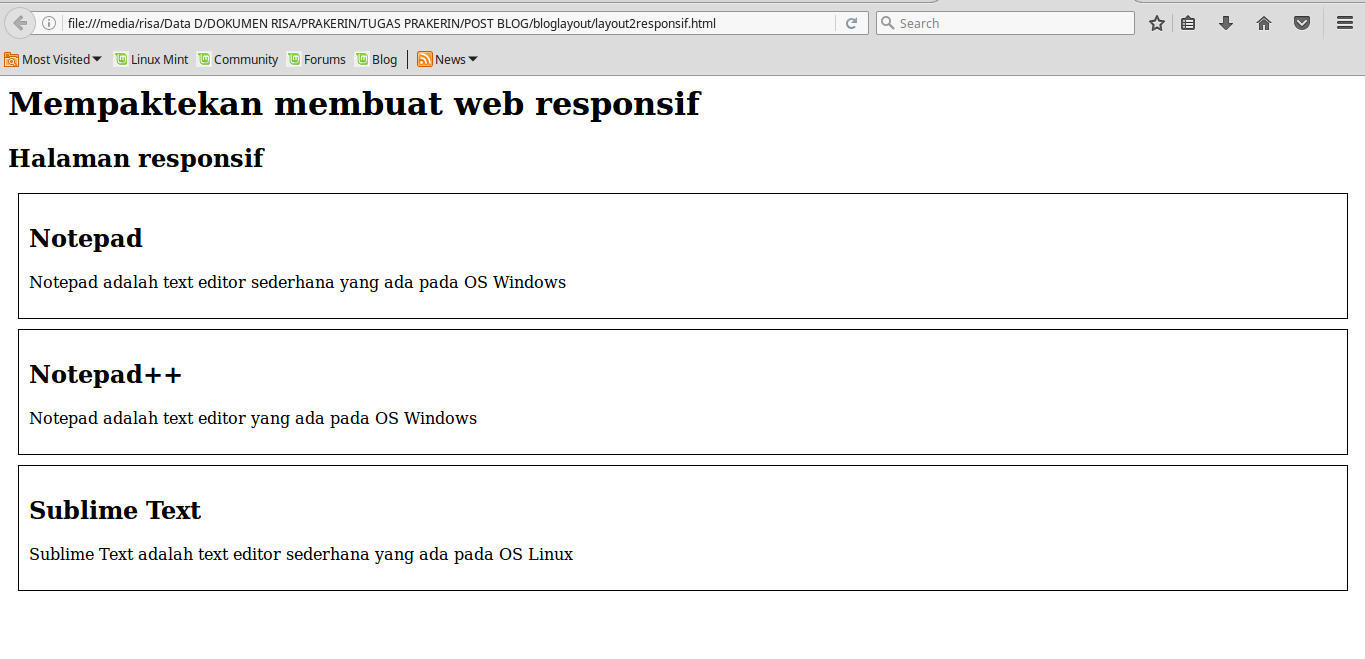Click the magnifier icon in search box
The height and width of the screenshot is (659, 1365).
tap(887, 23)
